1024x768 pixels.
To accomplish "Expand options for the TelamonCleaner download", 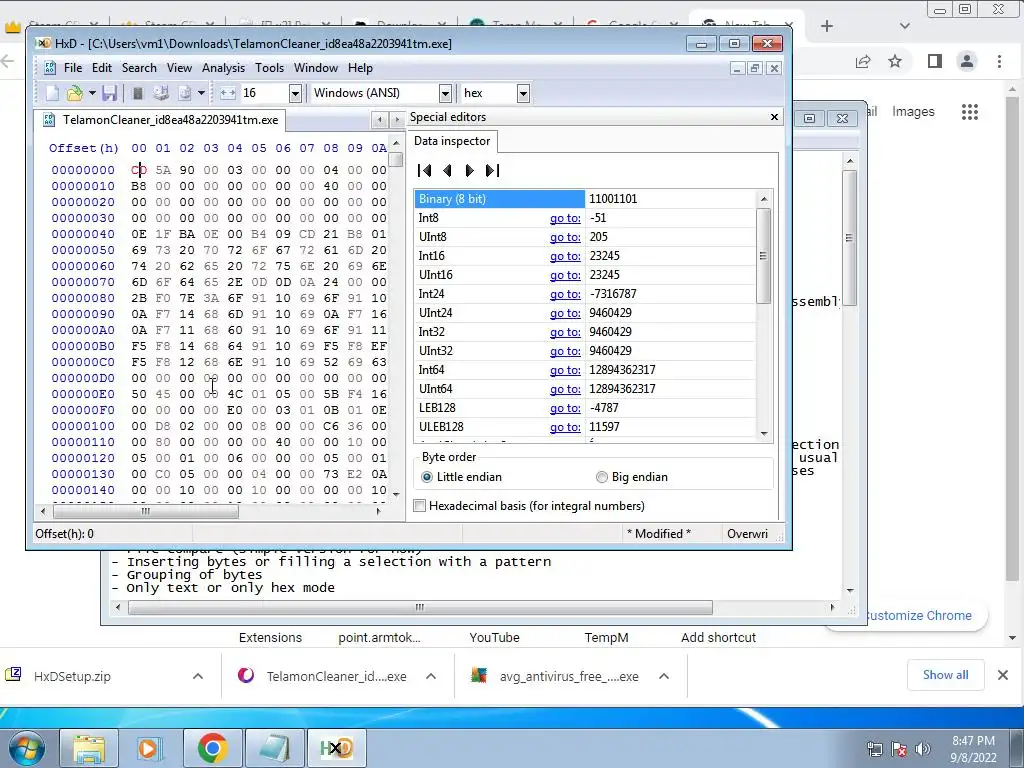I will tap(431, 676).
